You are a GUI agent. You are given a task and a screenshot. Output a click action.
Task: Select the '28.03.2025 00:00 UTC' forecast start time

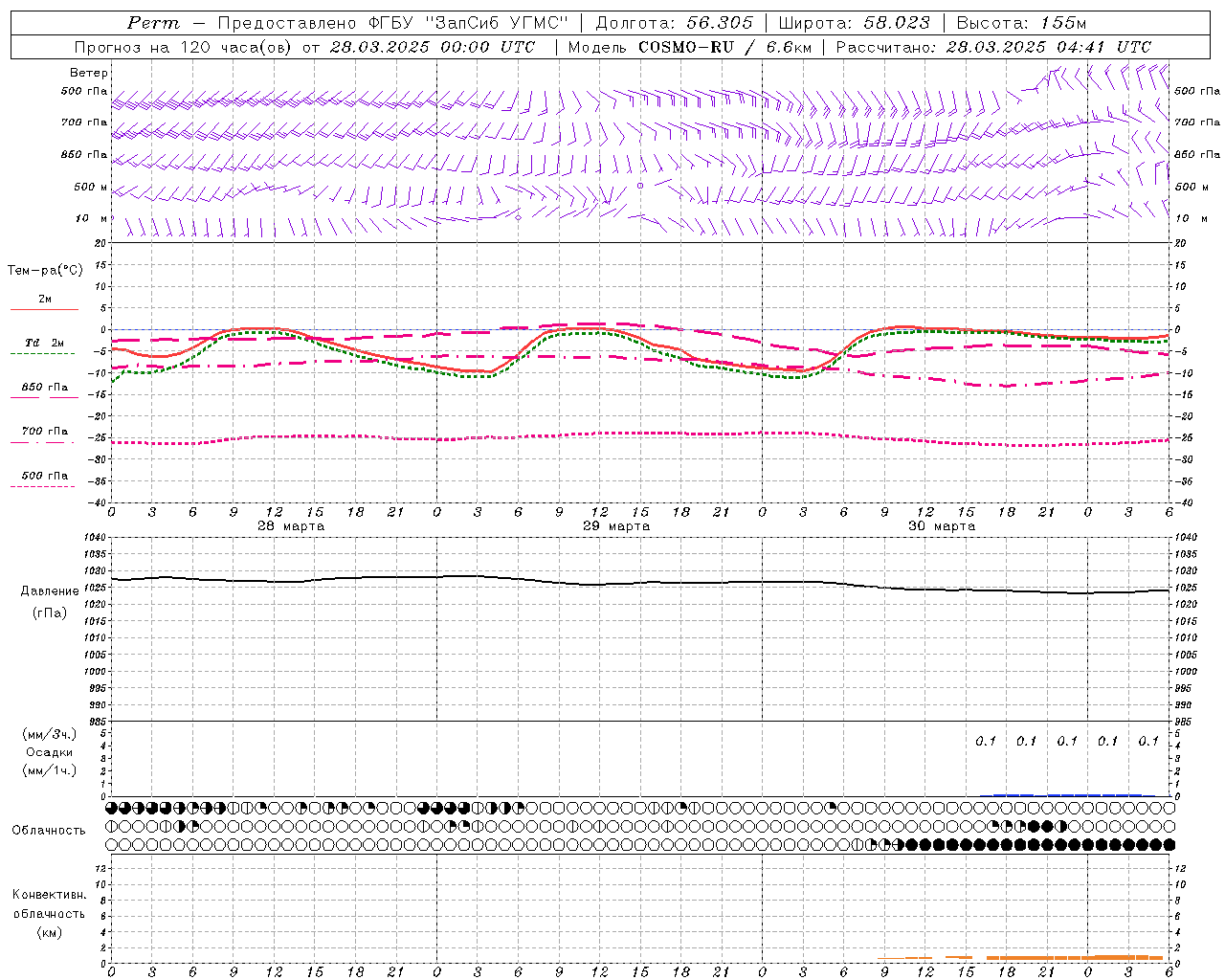(x=433, y=47)
